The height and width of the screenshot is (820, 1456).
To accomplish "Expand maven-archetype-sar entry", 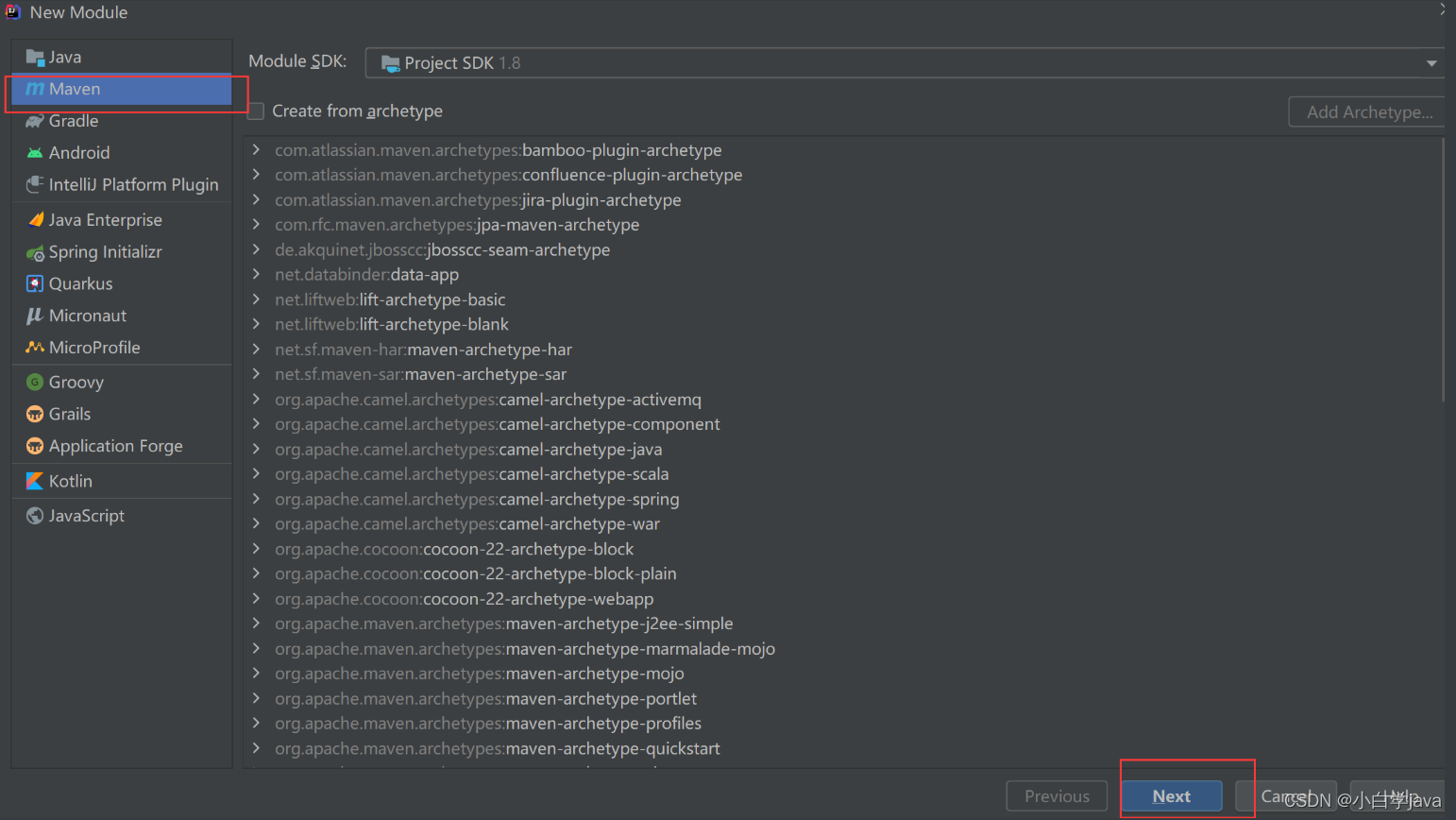I will point(256,374).
